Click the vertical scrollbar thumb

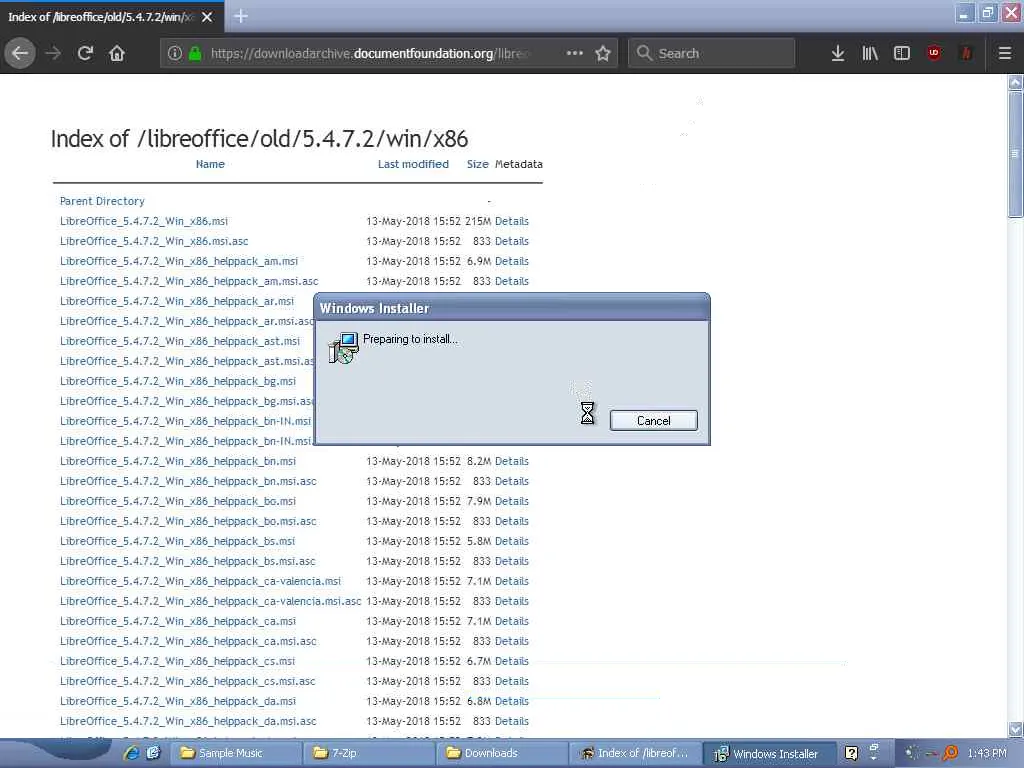pos(1015,154)
